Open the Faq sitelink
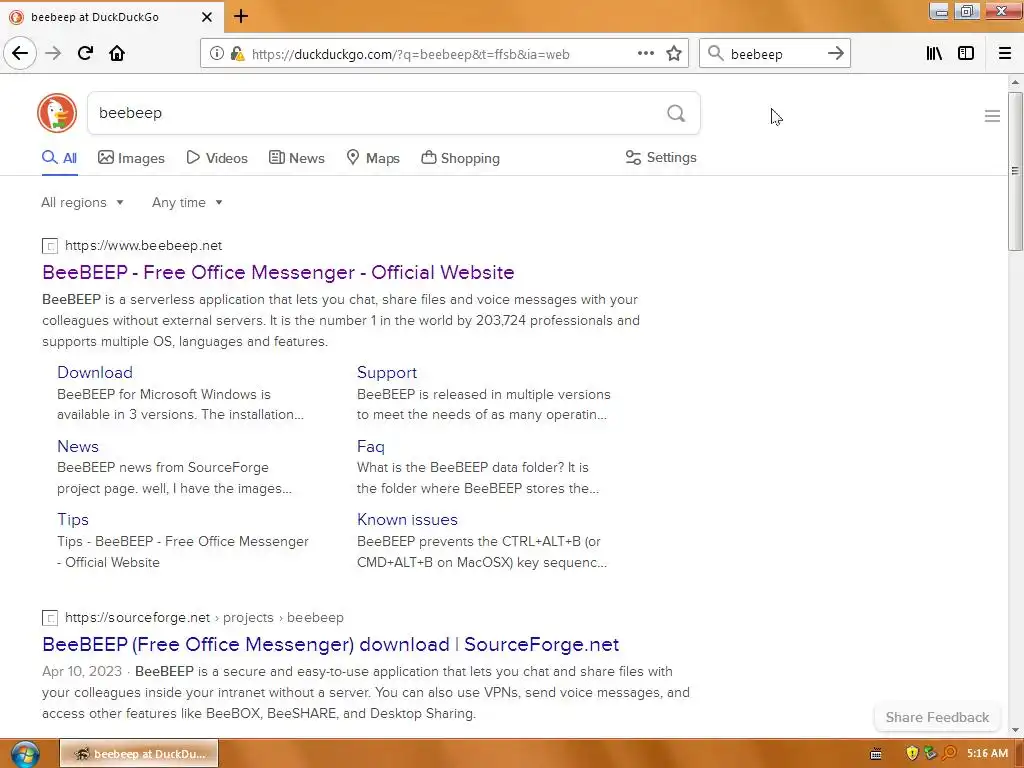Screen dimensions: 1024x768 pyautogui.click(x=370, y=447)
